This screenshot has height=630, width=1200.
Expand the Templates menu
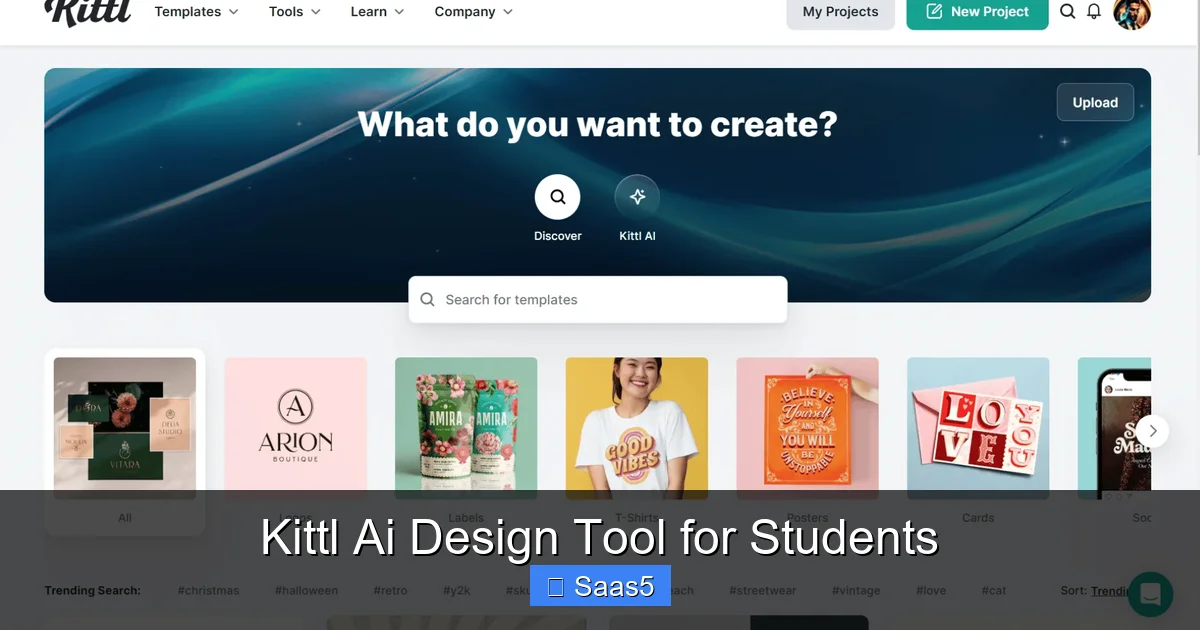tap(196, 12)
